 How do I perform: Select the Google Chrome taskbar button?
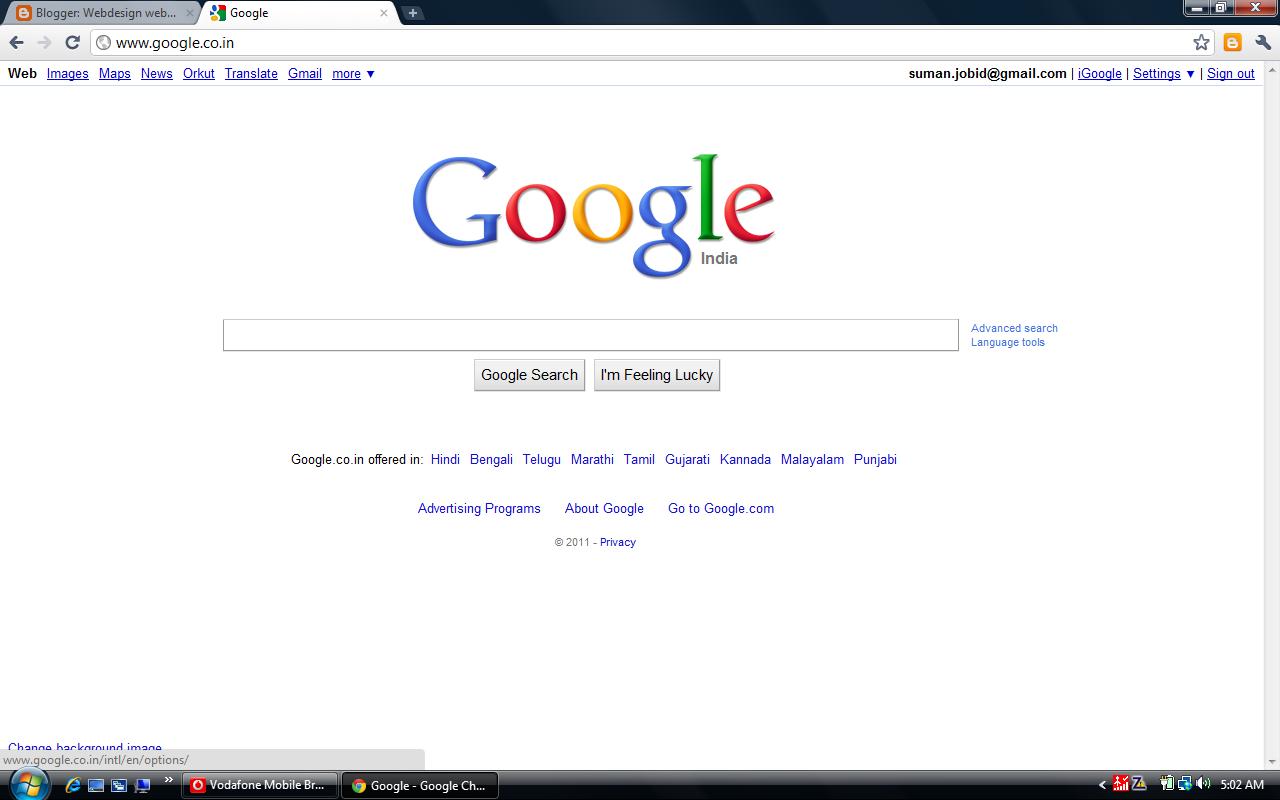tap(420, 785)
